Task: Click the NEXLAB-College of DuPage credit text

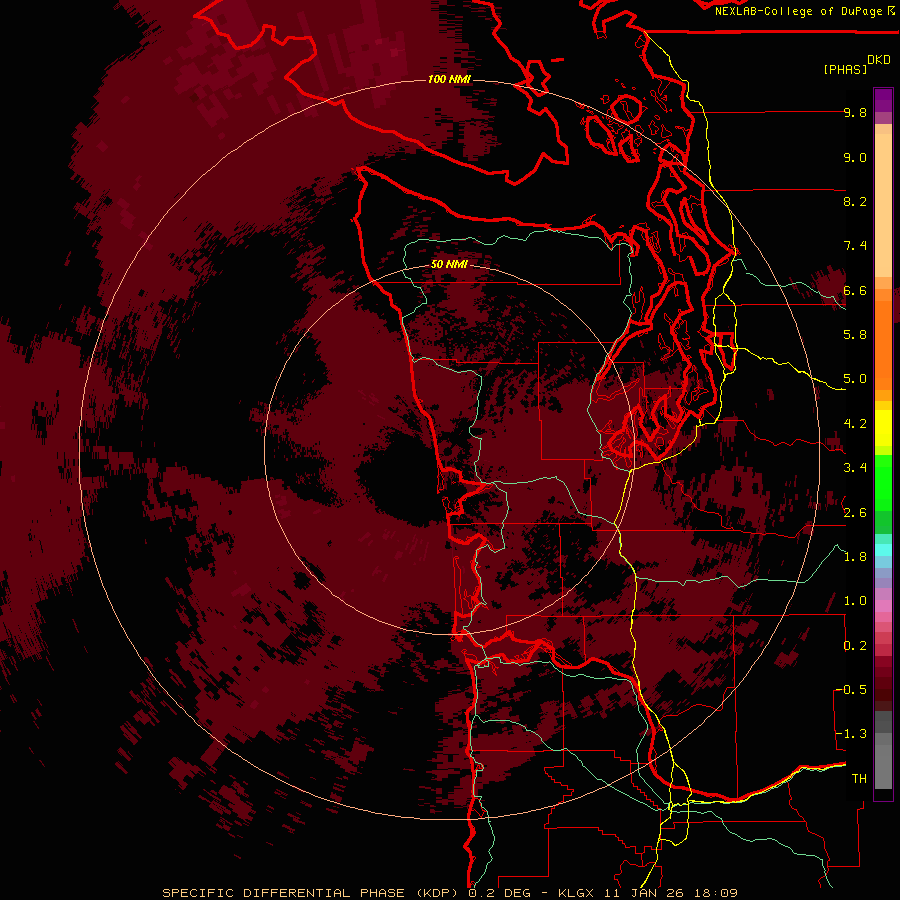Action: coord(801,11)
